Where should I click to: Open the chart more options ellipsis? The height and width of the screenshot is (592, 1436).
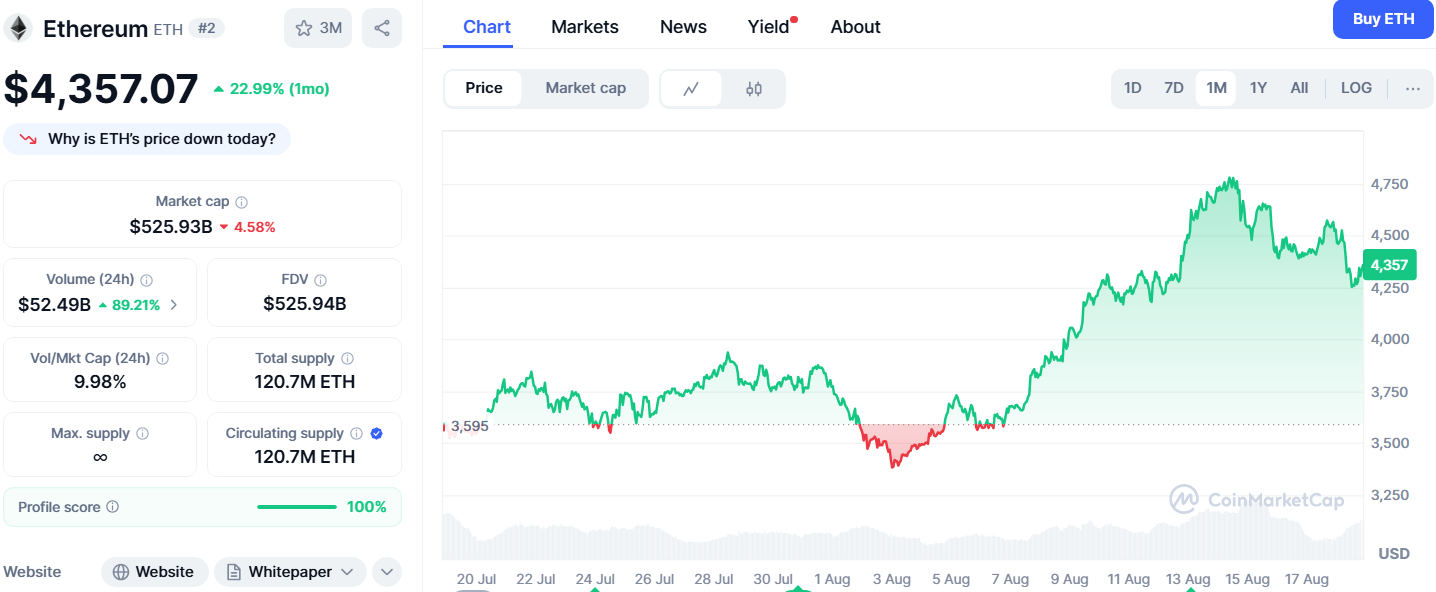(1413, 88)
